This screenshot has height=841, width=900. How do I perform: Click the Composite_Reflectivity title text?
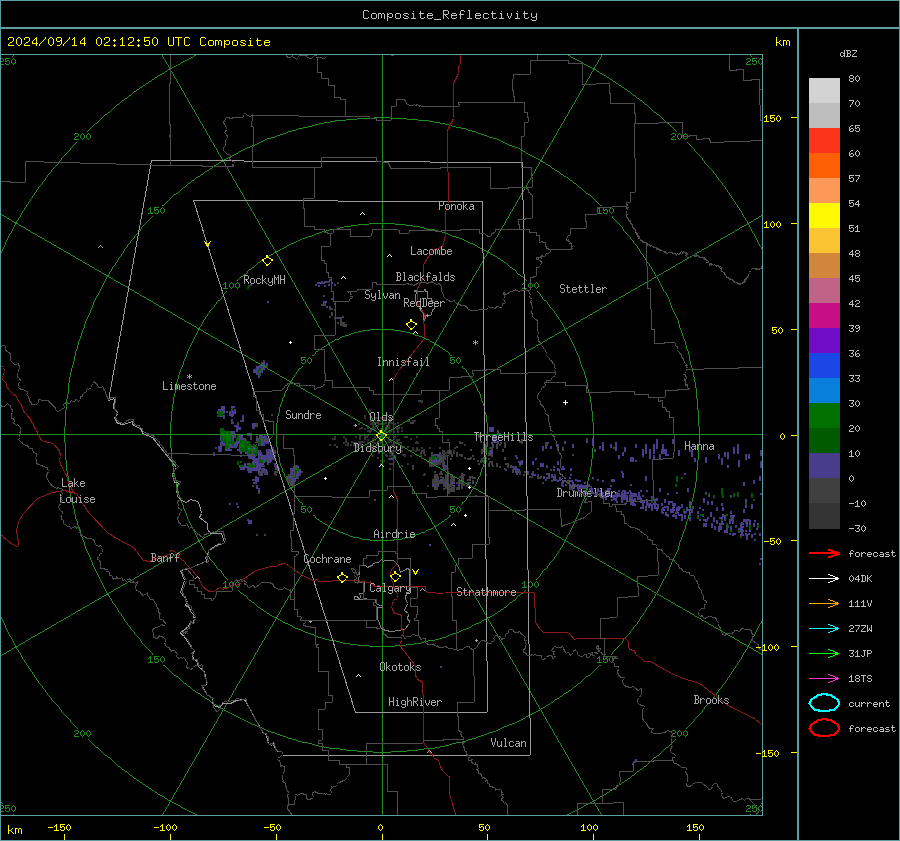click(449, 15)
